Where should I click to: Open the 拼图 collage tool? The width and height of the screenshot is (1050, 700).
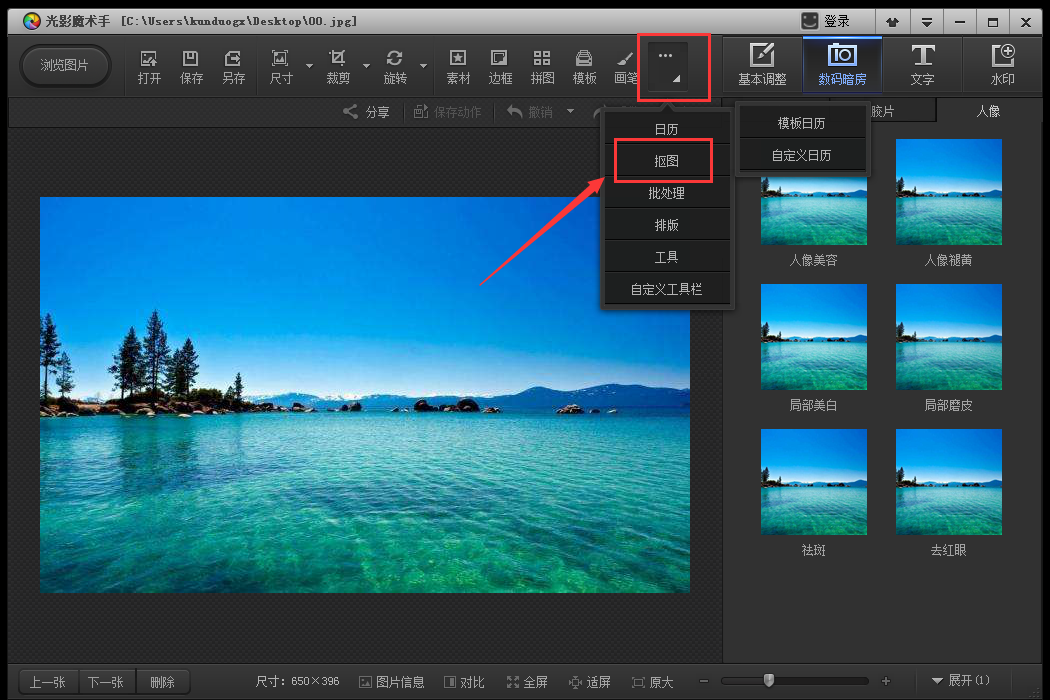pyautogui.click(x=542, y=65)
